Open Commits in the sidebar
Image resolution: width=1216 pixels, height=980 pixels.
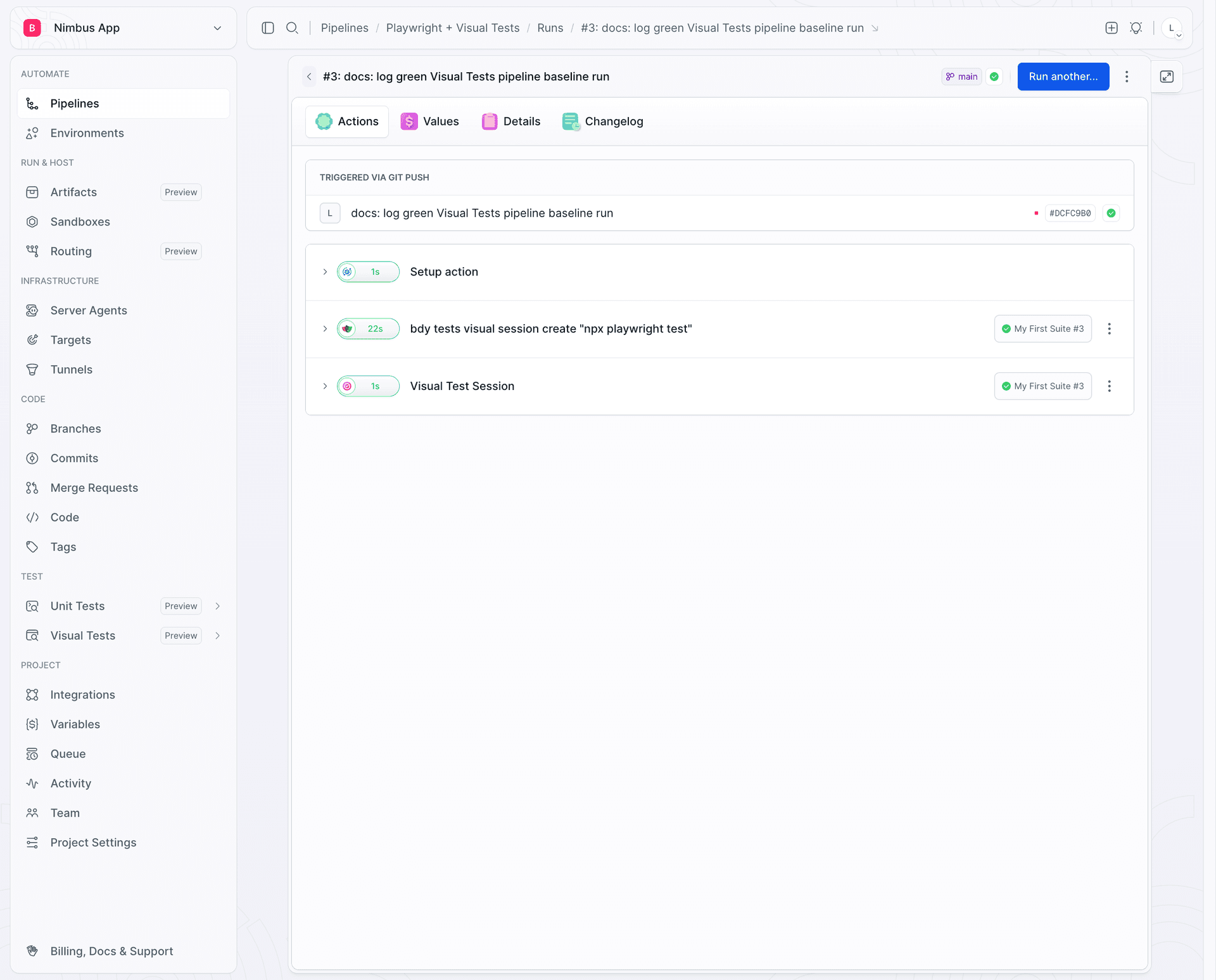click(123, 458)
